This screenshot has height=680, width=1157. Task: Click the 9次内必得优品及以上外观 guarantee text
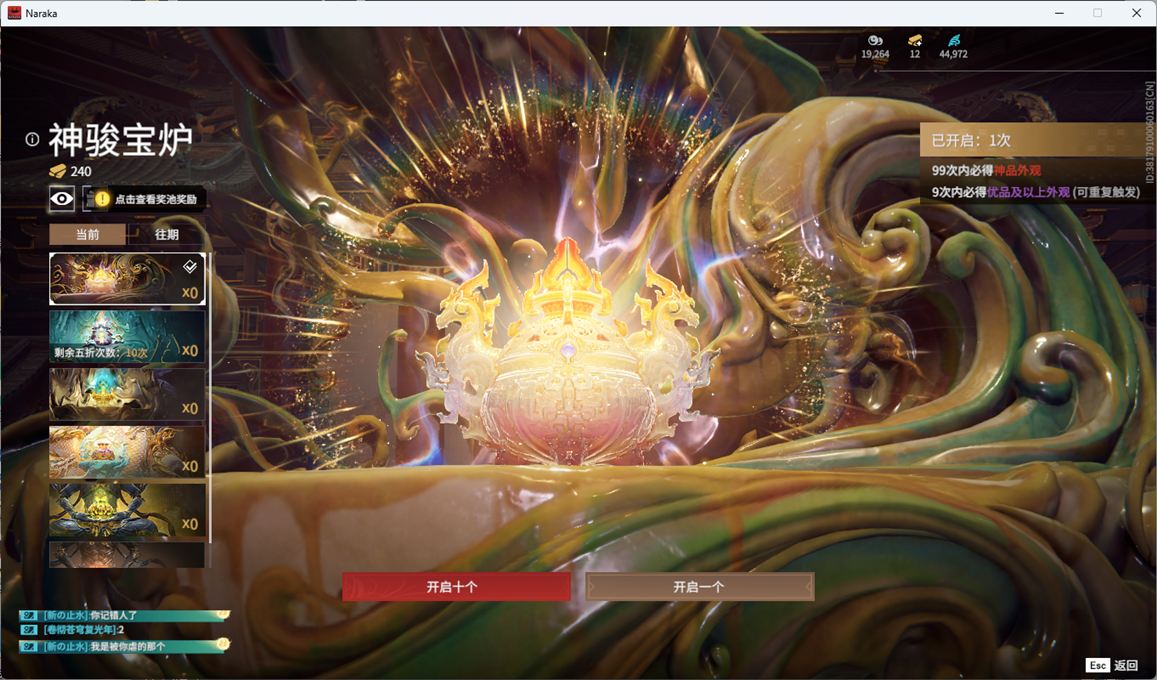1035,192
